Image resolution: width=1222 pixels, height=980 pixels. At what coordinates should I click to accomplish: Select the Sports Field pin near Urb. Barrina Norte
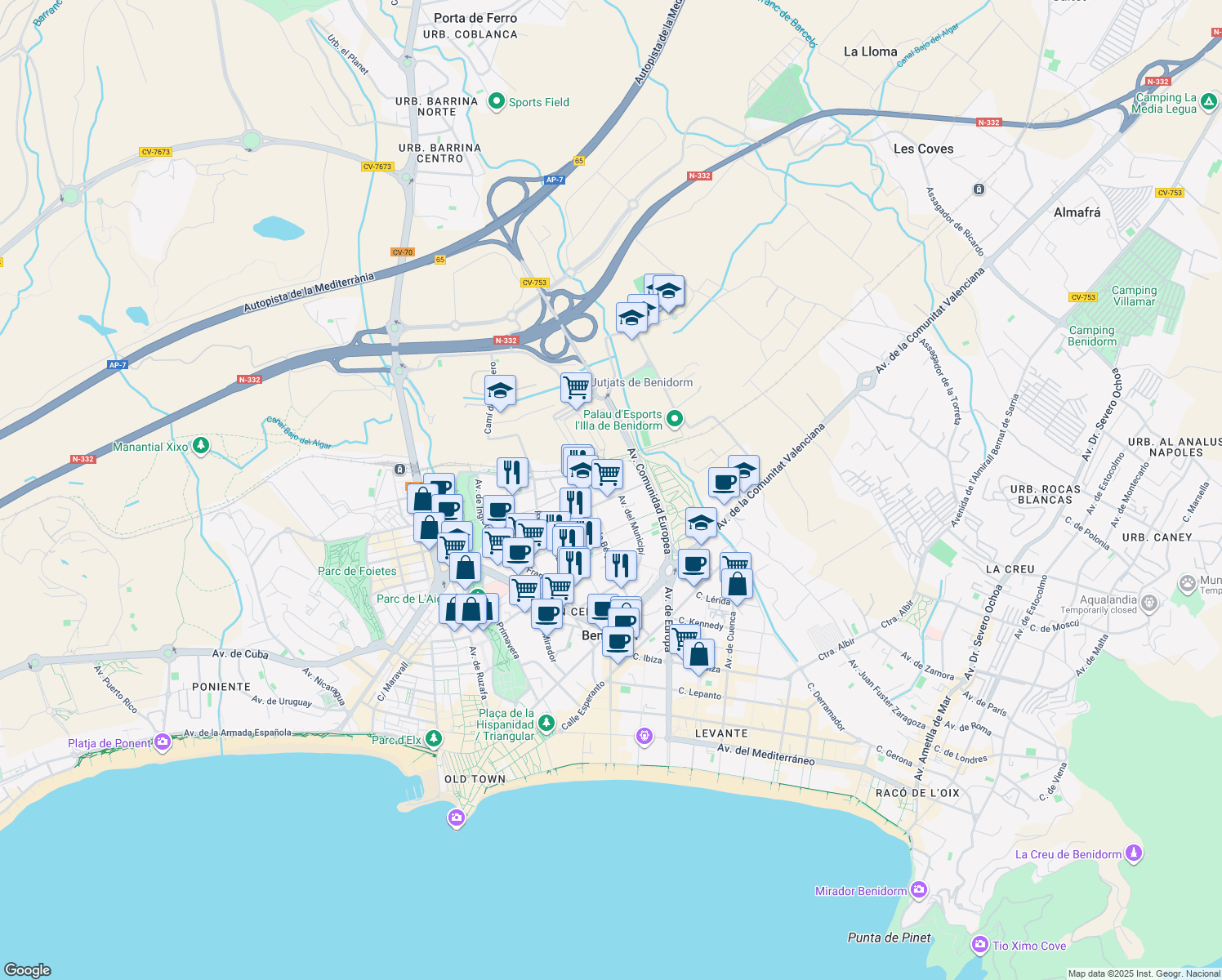click(x=497, y=101)
